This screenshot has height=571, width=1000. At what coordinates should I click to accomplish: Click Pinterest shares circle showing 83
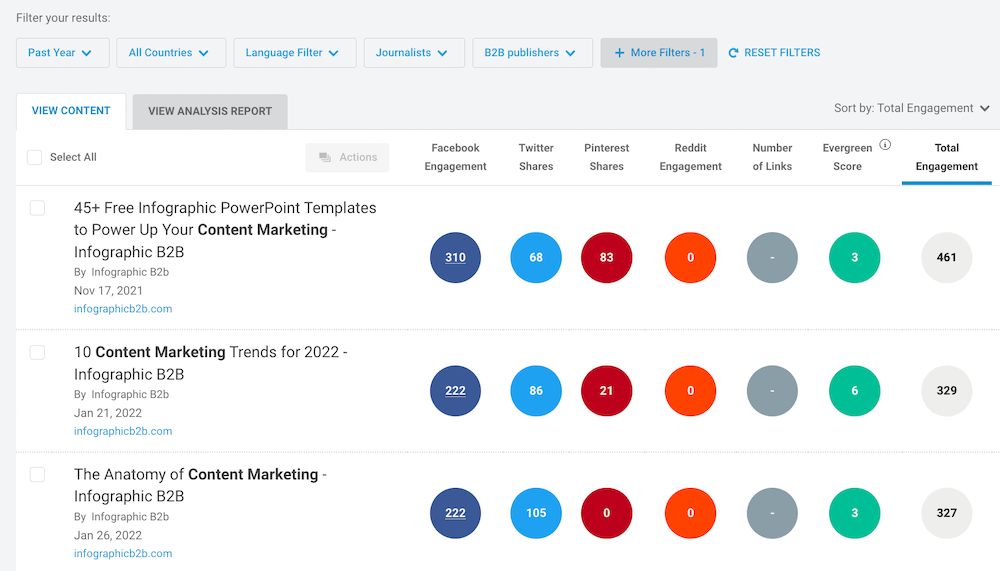tap(606, 257)
